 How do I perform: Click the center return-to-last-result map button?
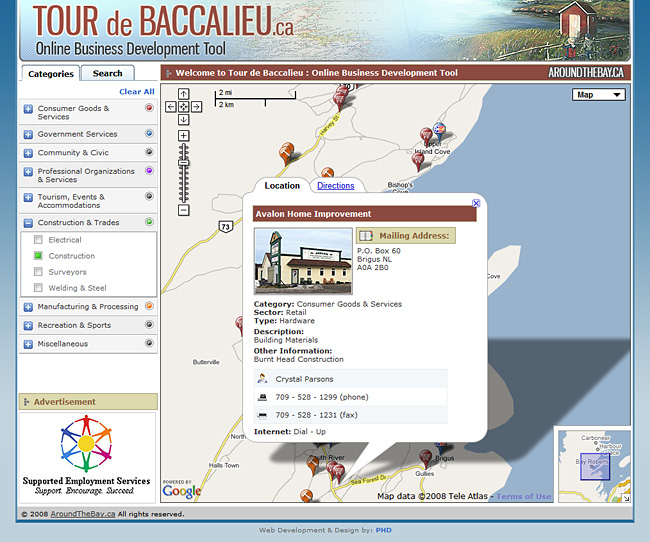(184, 107)
